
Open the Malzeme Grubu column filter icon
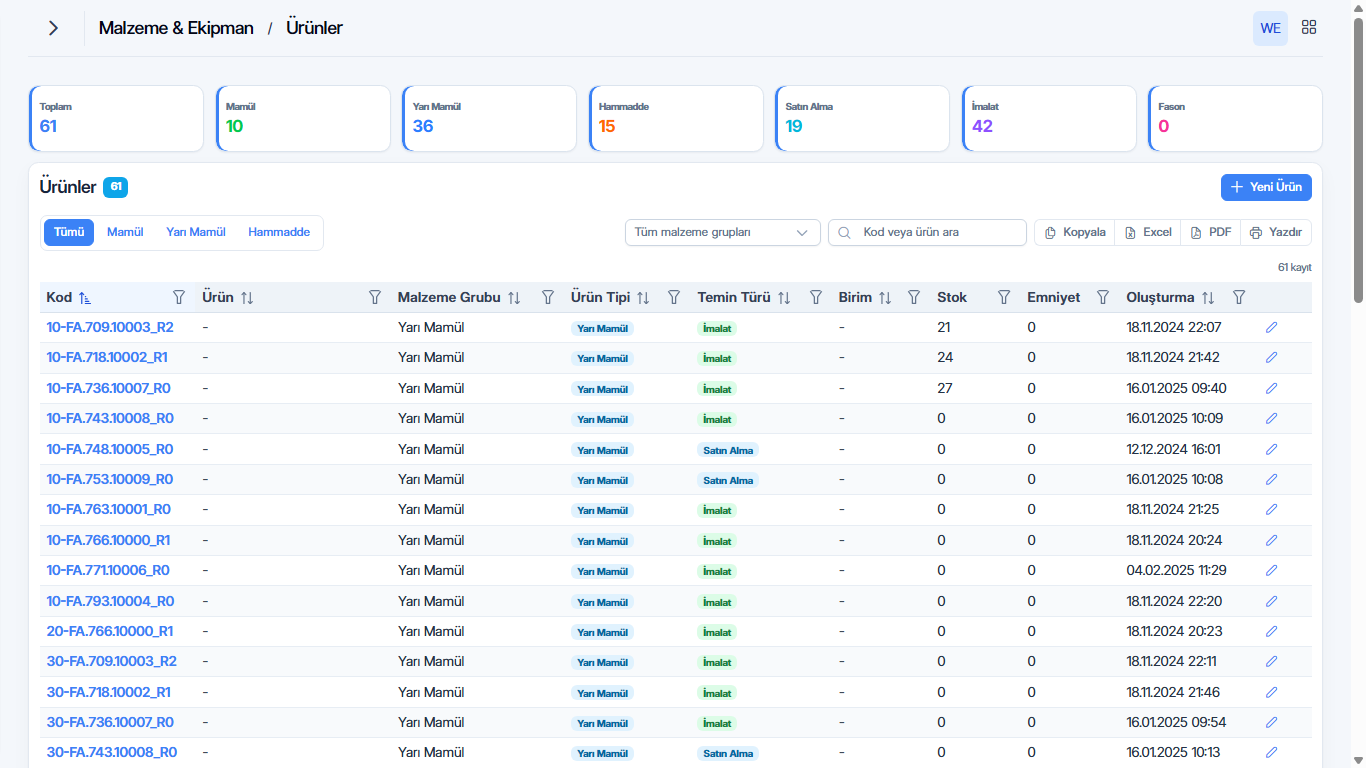[548, 297]
